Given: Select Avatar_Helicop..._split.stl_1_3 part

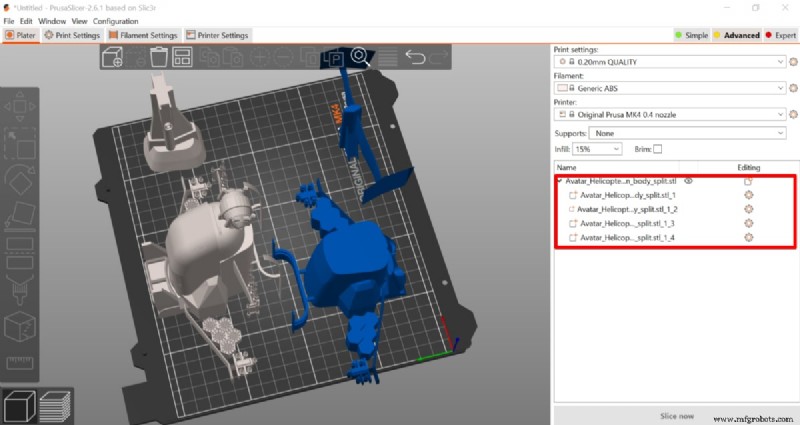Looking at the screenshot, I should [627, 223].
